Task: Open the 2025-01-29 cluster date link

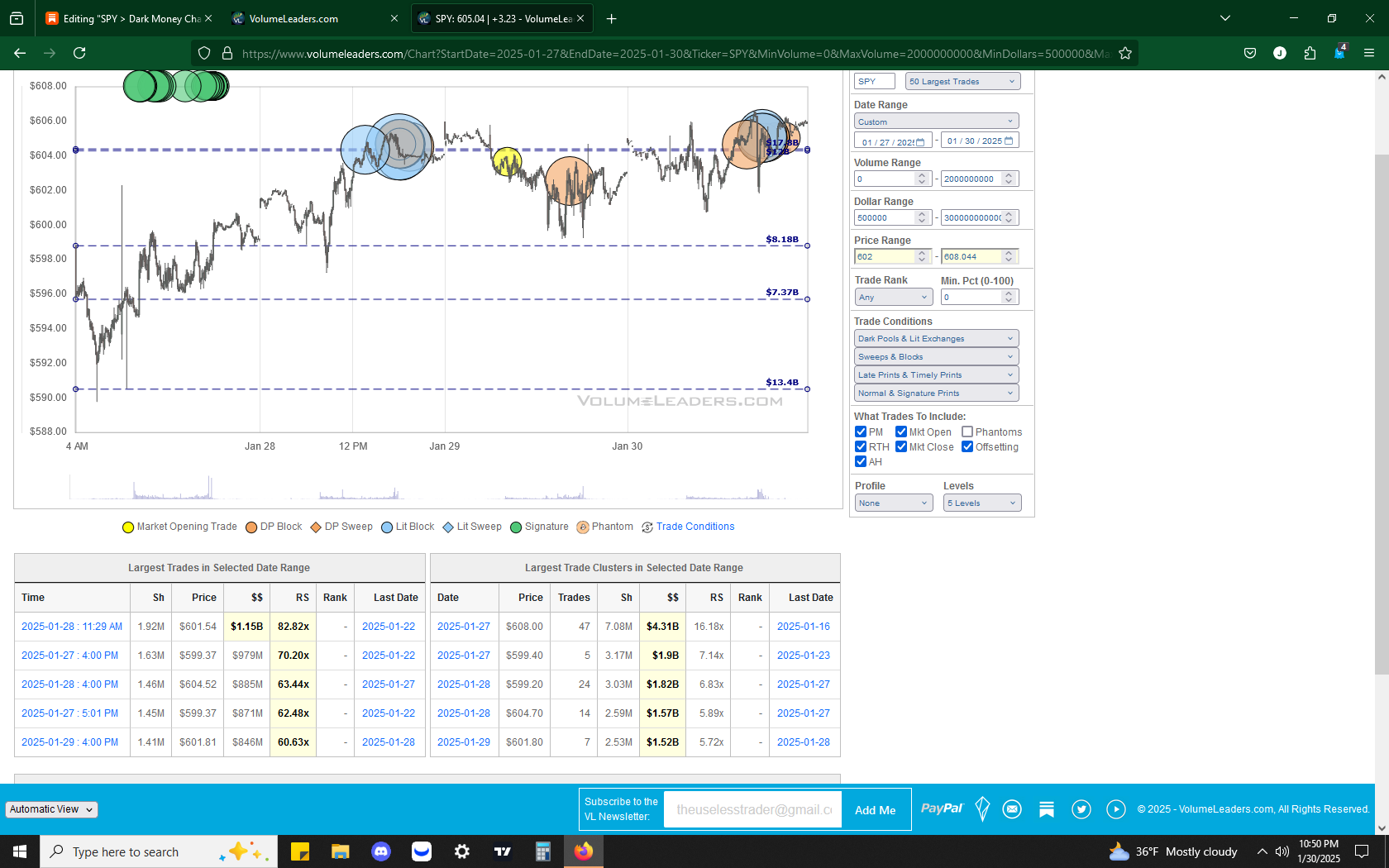Action: 464,742
